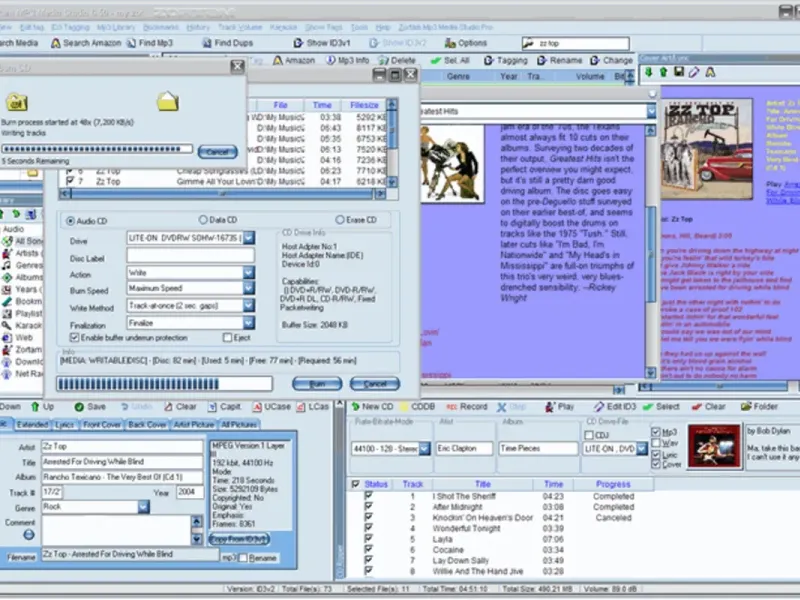The width and height of the screenshot is (800, 600).
Task: Switch to the Lyrics tab
Action: click(65, 424)
